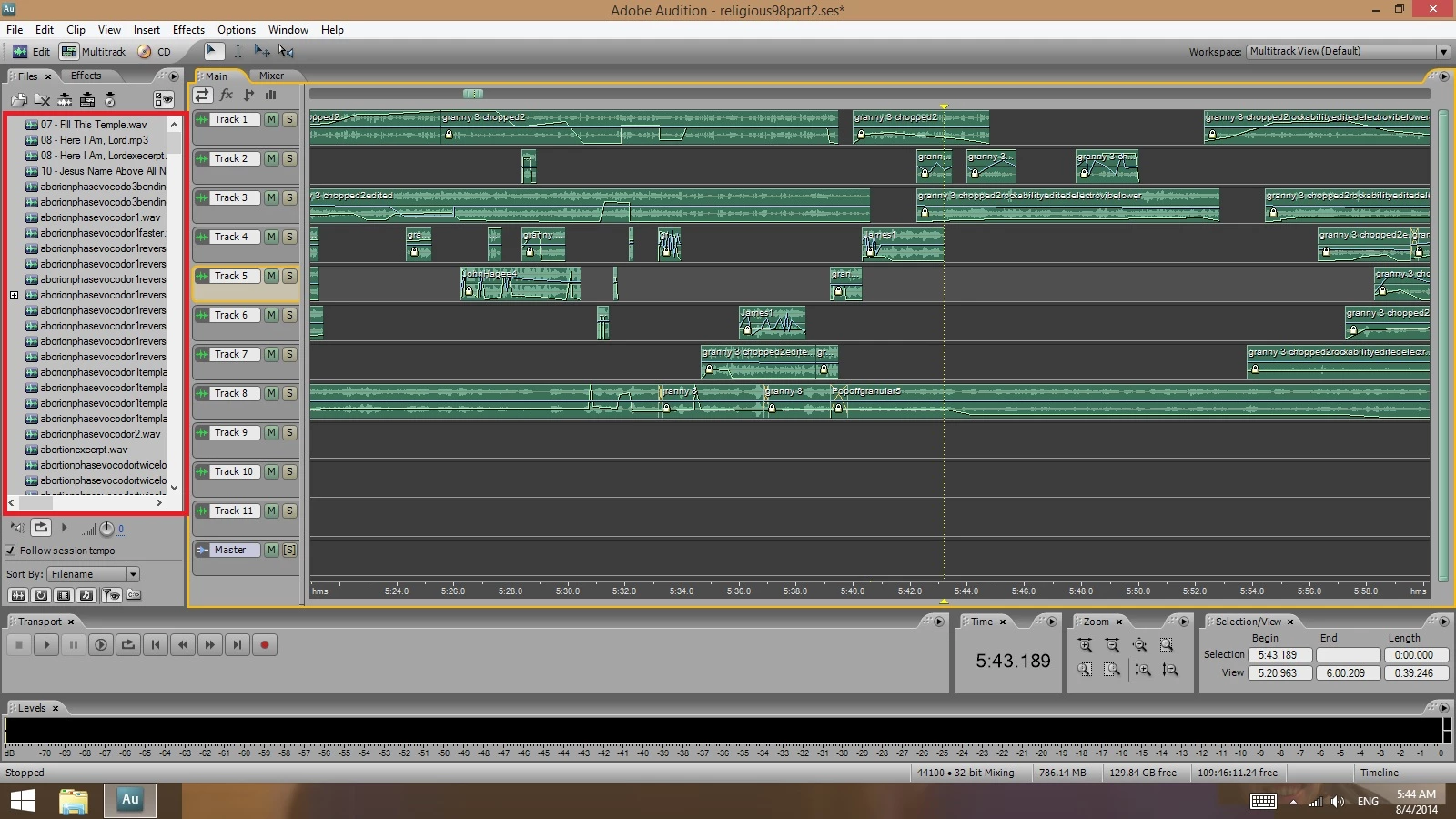
Task: Open the Files panel options menu arrow
Action: [174, 76]
